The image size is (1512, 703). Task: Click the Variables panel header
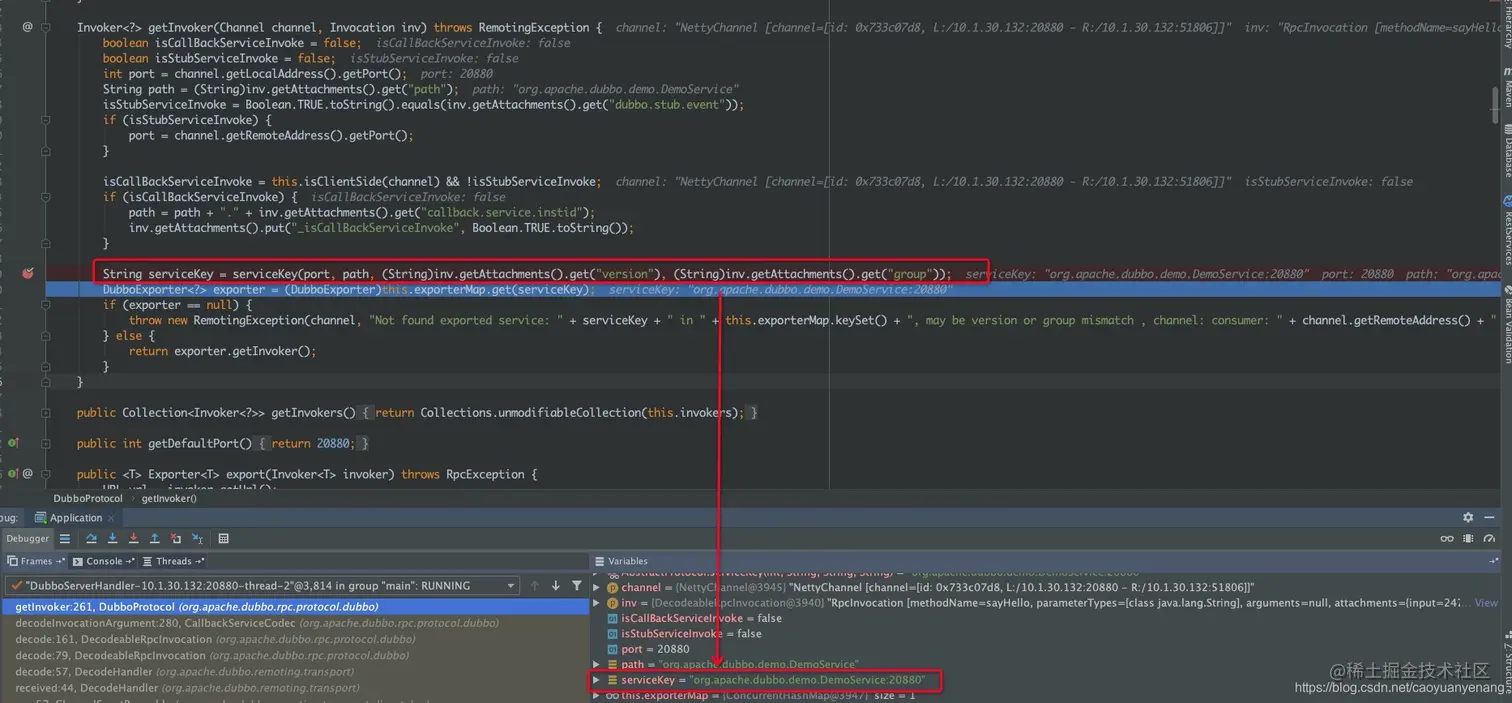[1046, 561]
